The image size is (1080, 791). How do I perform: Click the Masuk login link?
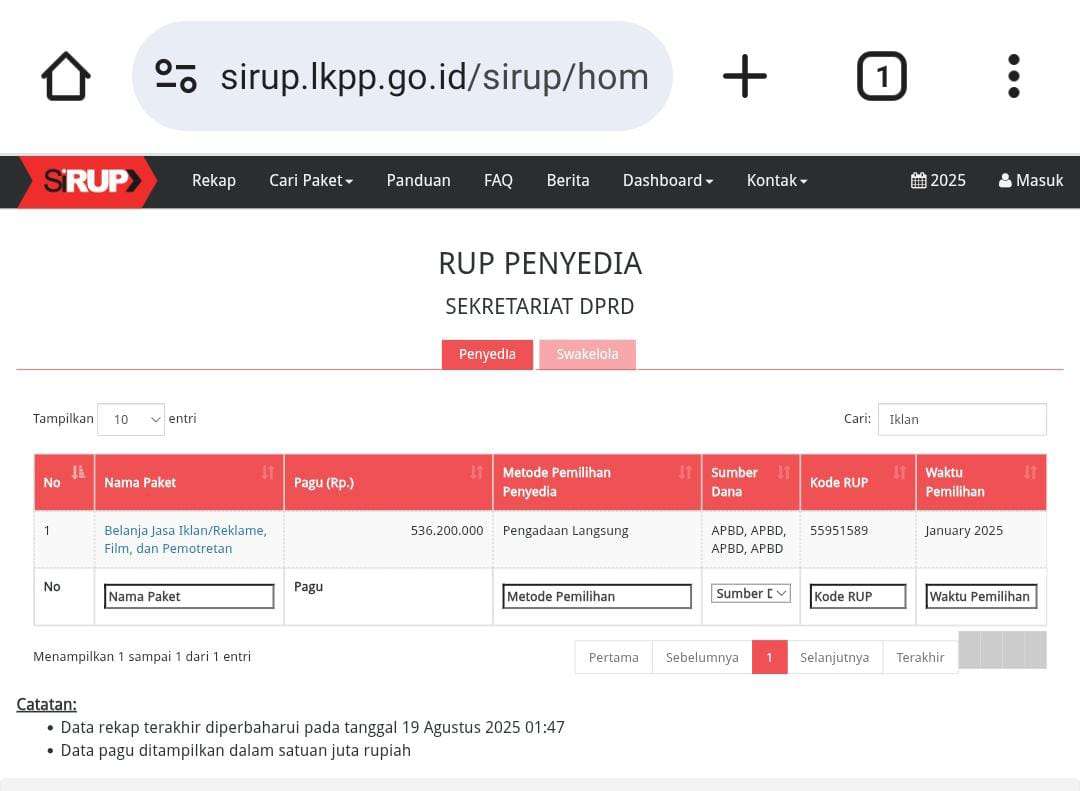coord(1031,181)
